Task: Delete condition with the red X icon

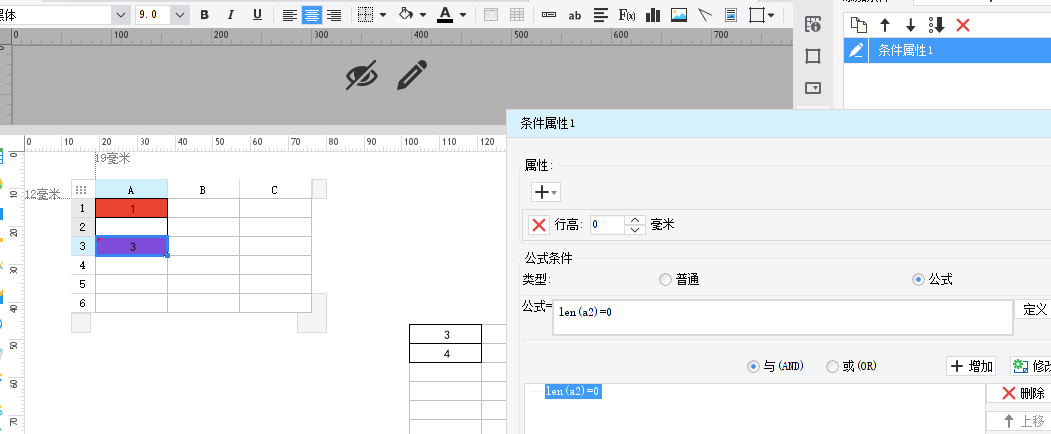Action: (x=963, y=24)
